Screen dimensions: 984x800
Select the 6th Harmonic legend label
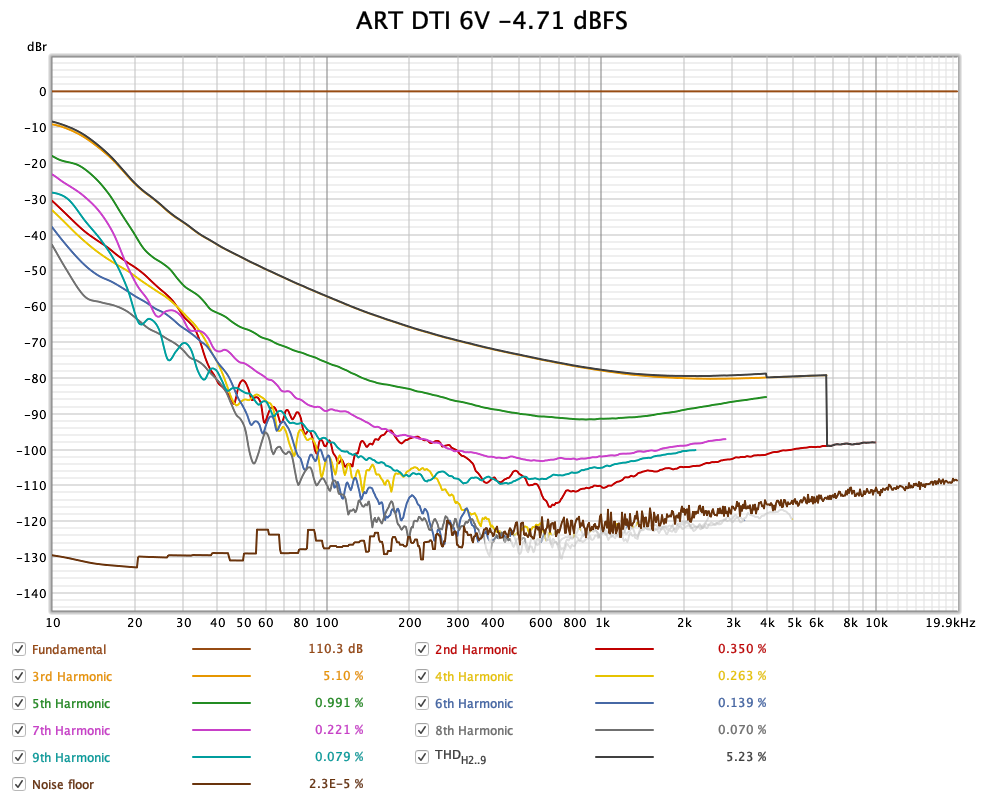(x=474, y=704)
